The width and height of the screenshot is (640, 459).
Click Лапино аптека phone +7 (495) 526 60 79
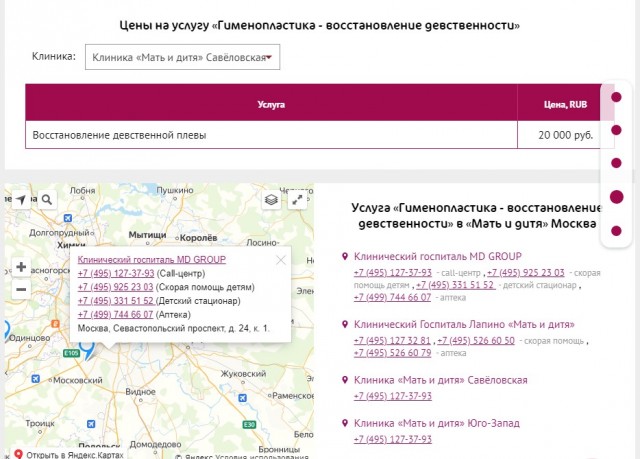[x=392, y=353]
